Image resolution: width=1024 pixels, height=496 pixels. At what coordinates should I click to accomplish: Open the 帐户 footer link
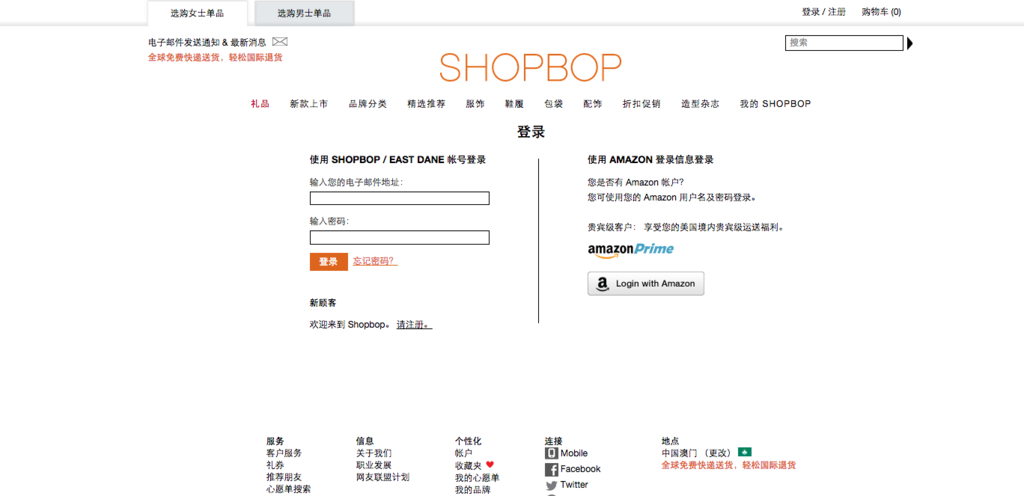pos(464,453)
